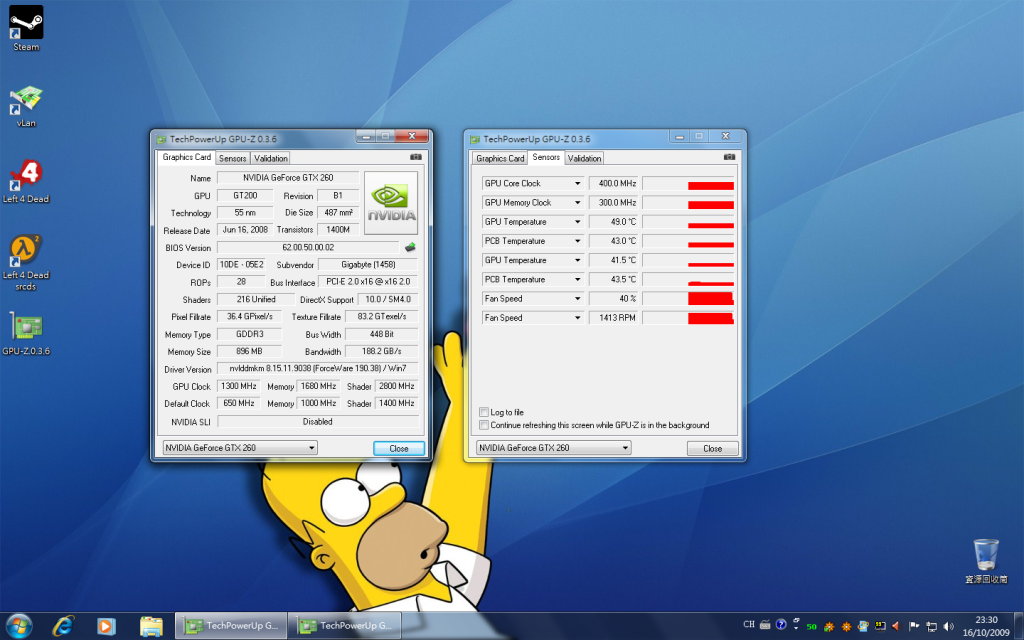Open the Fan Speed RPM sensor dropdown
The image size is (1024, 640).
[577, 318]
